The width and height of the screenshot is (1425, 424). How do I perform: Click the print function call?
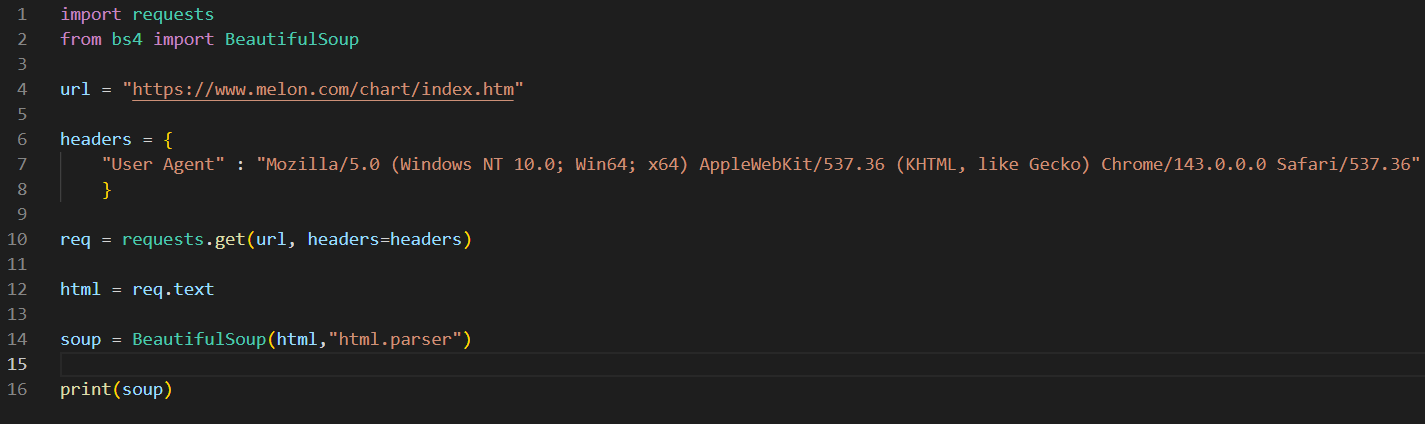[x=86, y=389]
